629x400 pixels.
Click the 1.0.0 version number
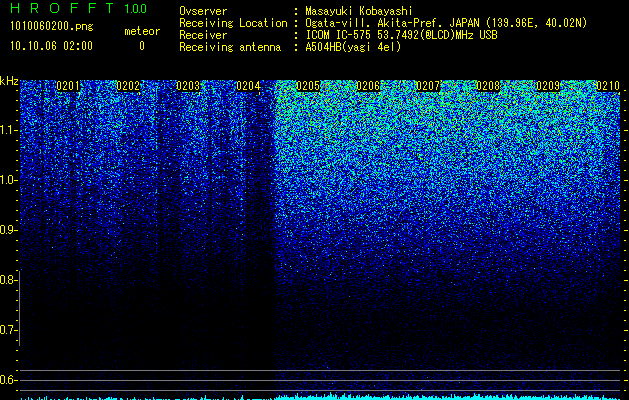coord(135,8)
